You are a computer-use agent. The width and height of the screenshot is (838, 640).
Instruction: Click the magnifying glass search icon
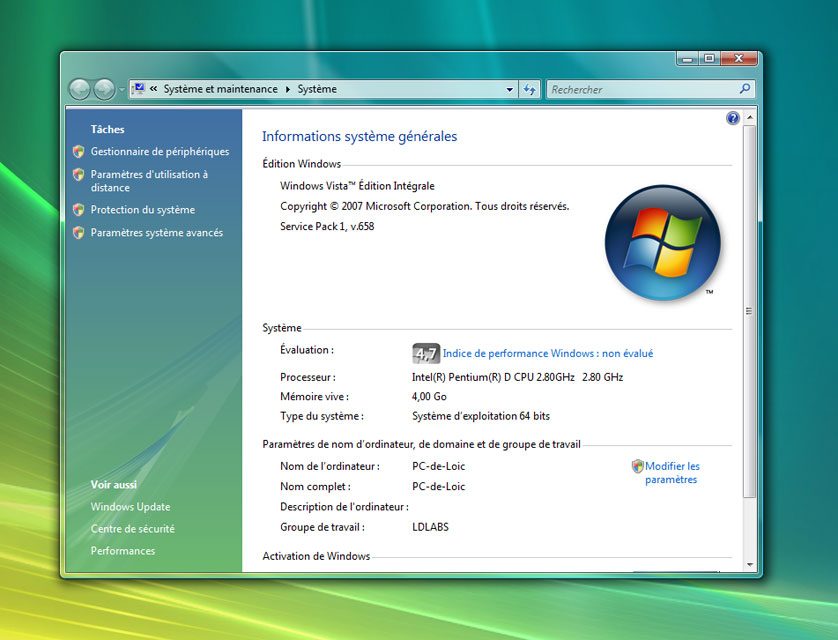[x=745, y=89]
